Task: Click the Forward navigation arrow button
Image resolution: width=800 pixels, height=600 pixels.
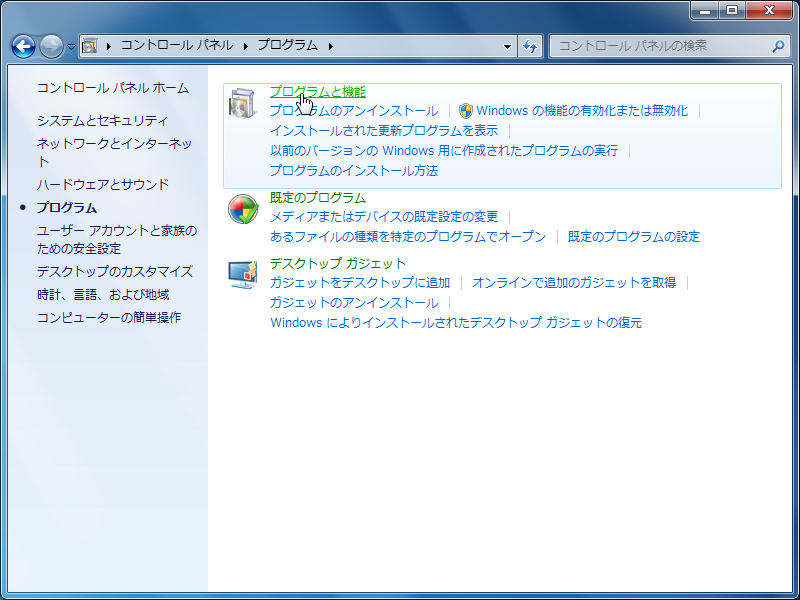Action: pyautogui.click(x=52, y=46)
